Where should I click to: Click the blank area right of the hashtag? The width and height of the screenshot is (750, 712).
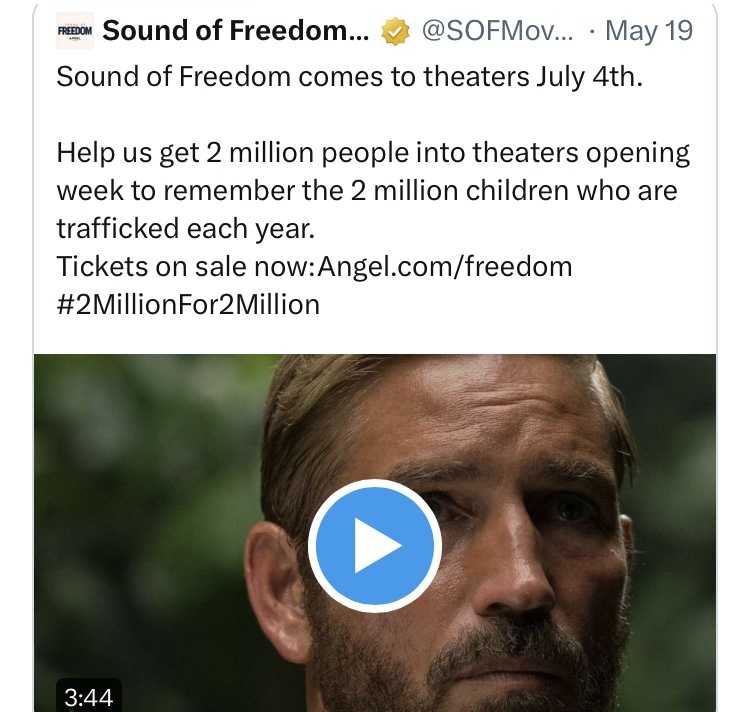click(520, 304)
